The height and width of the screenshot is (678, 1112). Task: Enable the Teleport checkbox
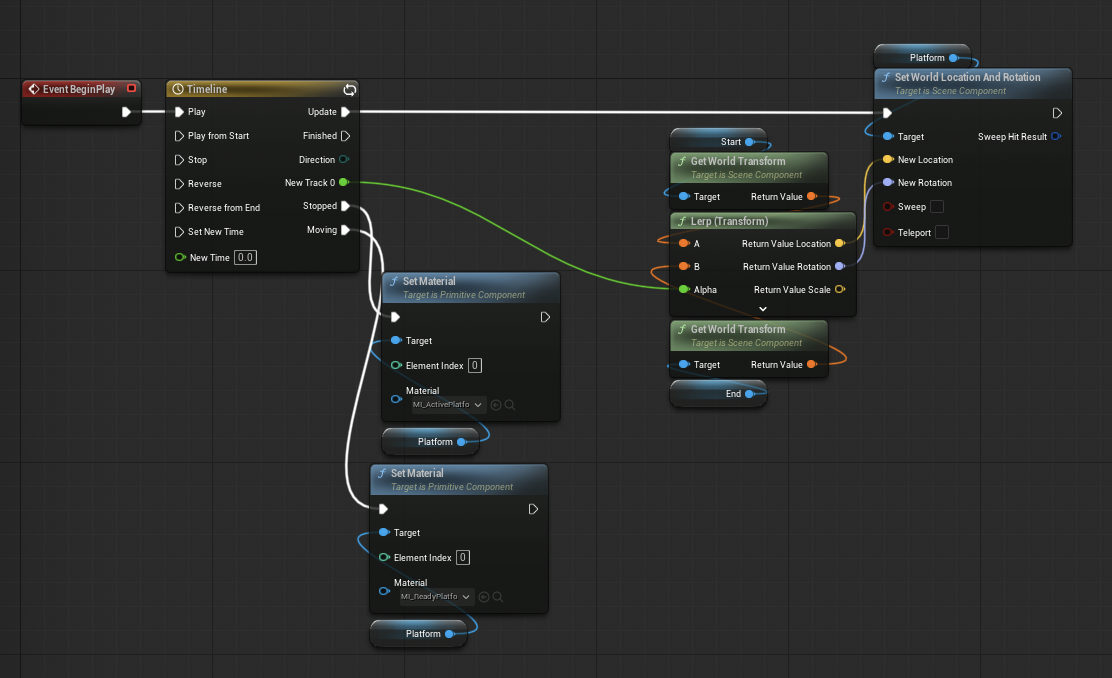click(942, 232)
